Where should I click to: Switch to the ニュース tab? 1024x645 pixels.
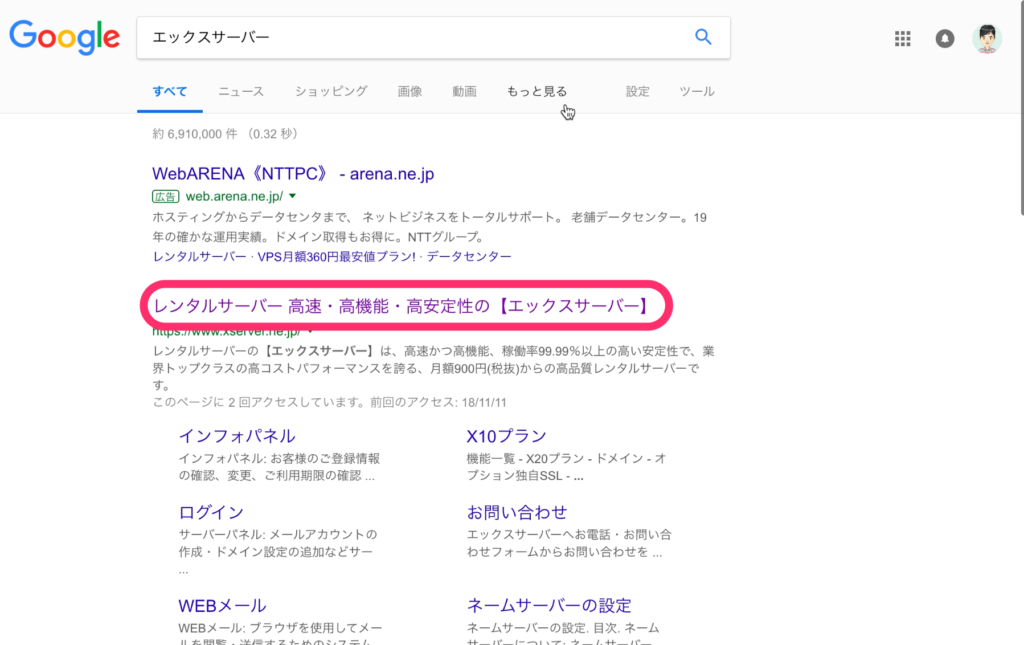240,90
